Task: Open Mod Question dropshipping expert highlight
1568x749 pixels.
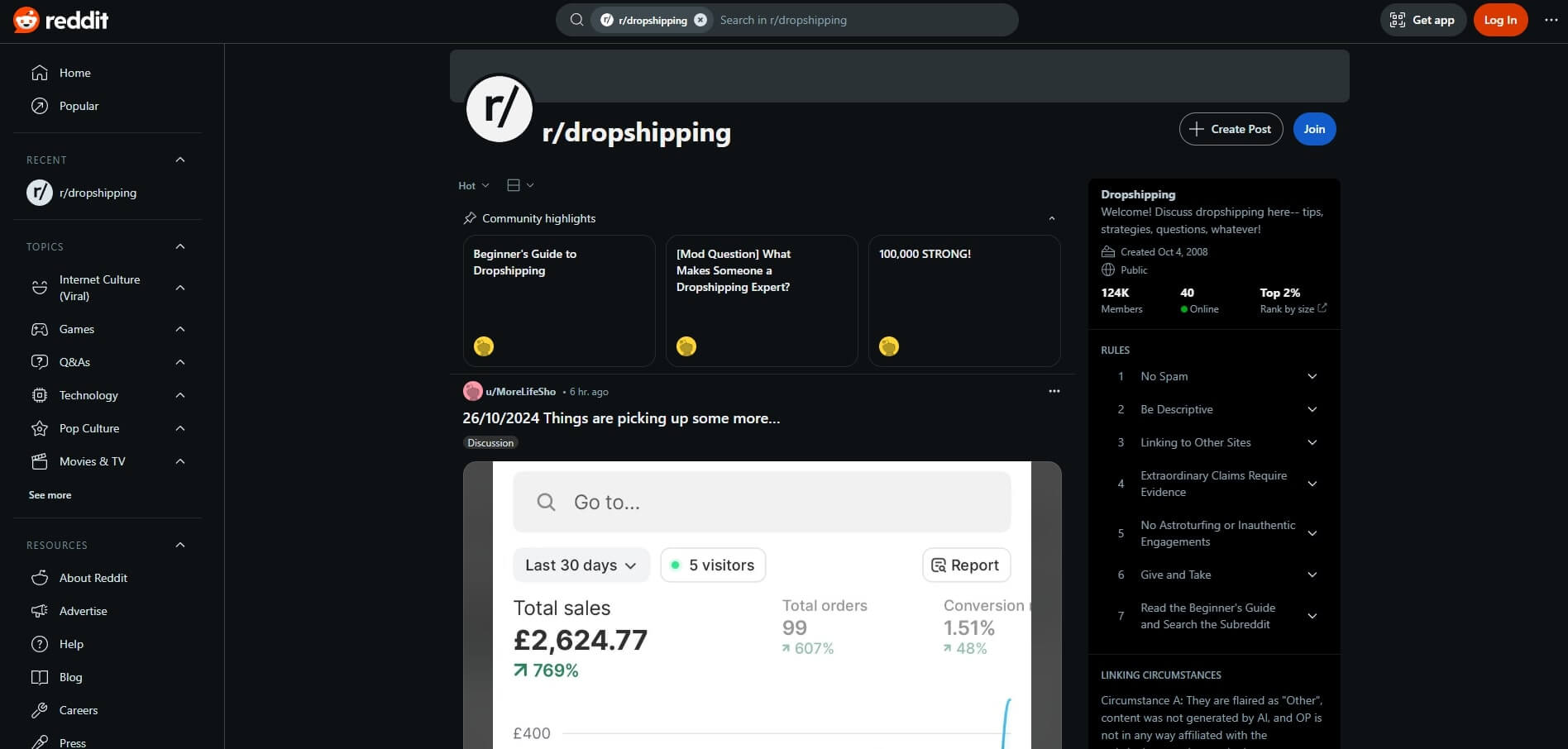Action: click(x=762, y=301)
